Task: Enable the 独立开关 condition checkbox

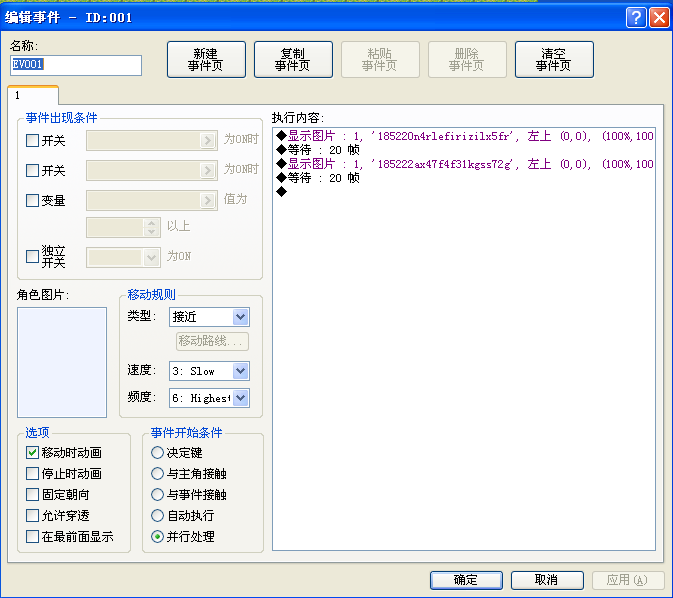Action: coord(32,256)
